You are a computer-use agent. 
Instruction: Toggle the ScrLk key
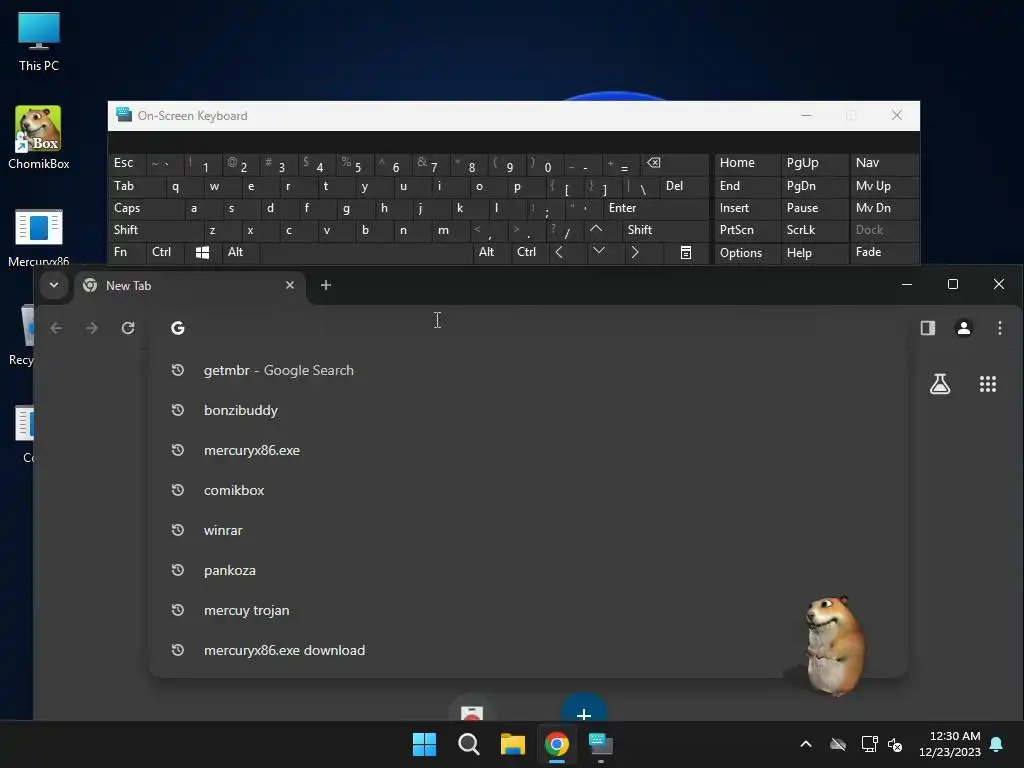(814, 230)
